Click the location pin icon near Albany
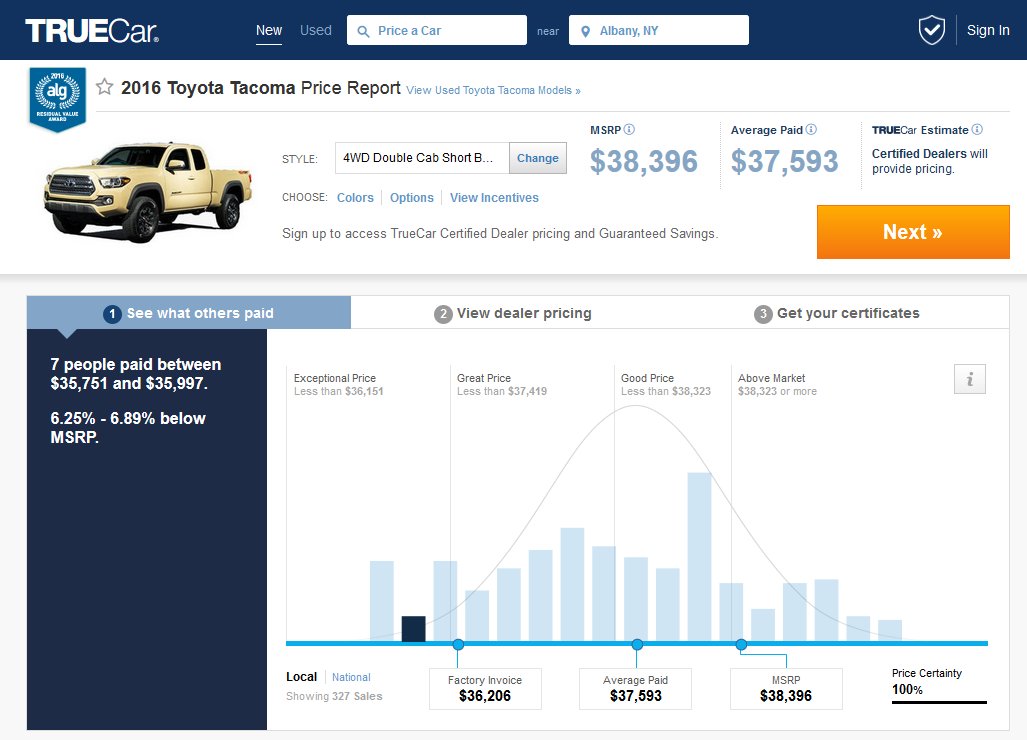 (x=586, y=31)
